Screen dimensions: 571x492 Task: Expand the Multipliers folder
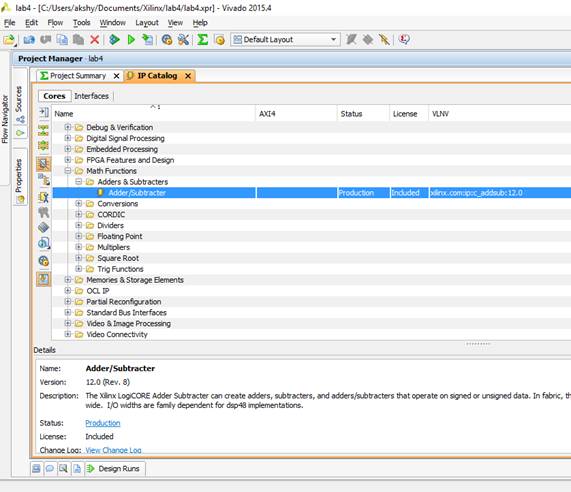[x=78, y=247]
